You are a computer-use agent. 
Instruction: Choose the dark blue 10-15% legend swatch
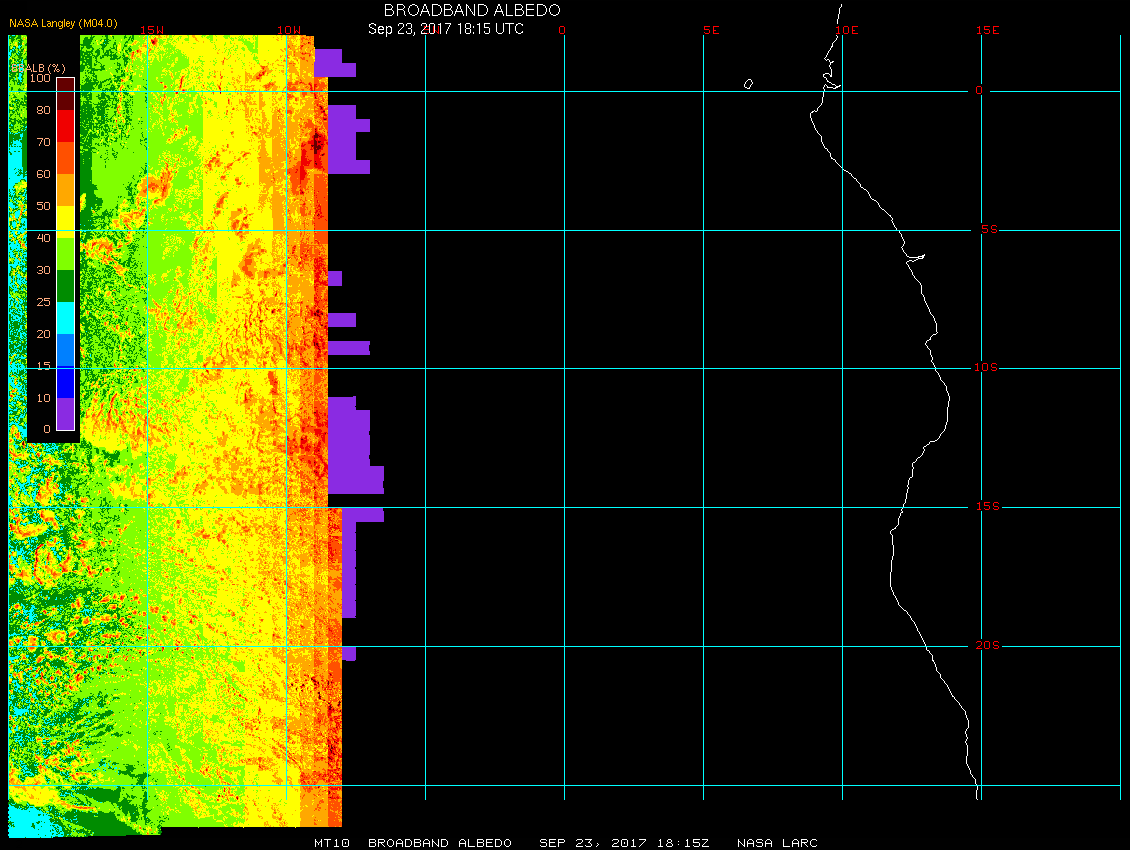(x=65, y=382)
